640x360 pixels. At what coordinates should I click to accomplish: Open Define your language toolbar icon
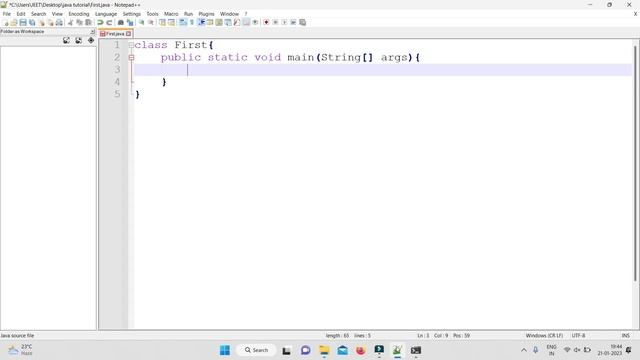pos(210,22)
